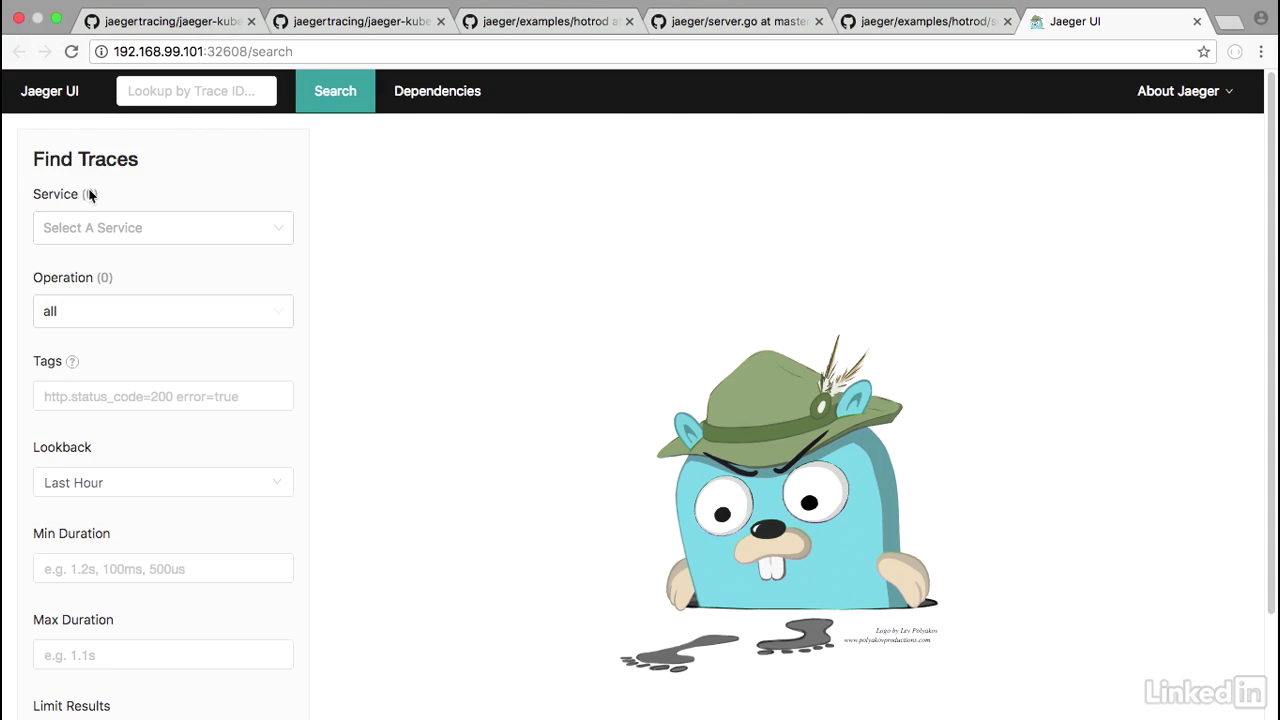Open the Tags help question mark icon
The width and height of the screenshot is (1280, 720).
(x=72, y=362)
